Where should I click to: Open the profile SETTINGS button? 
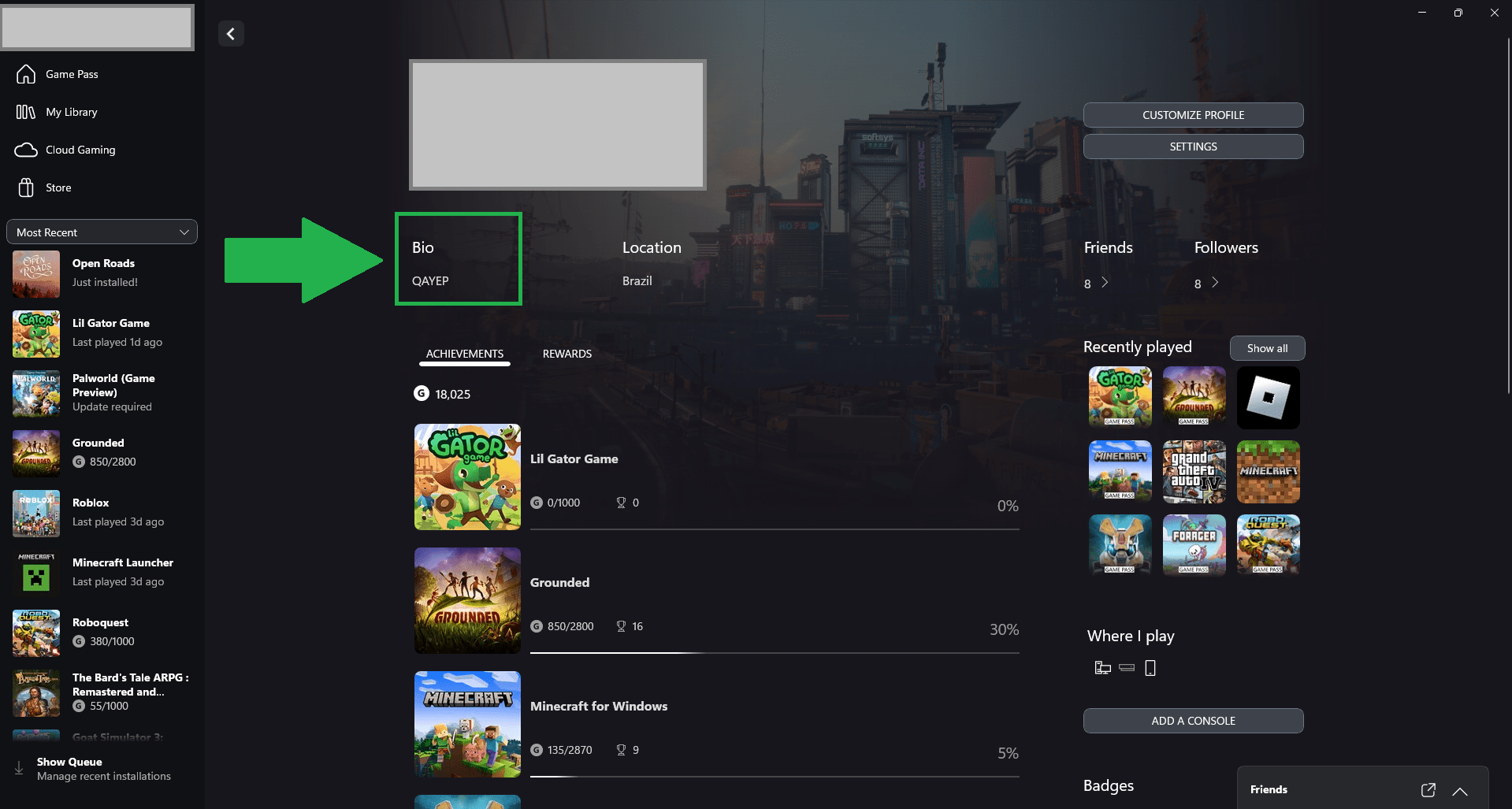tap(1193, 147)
